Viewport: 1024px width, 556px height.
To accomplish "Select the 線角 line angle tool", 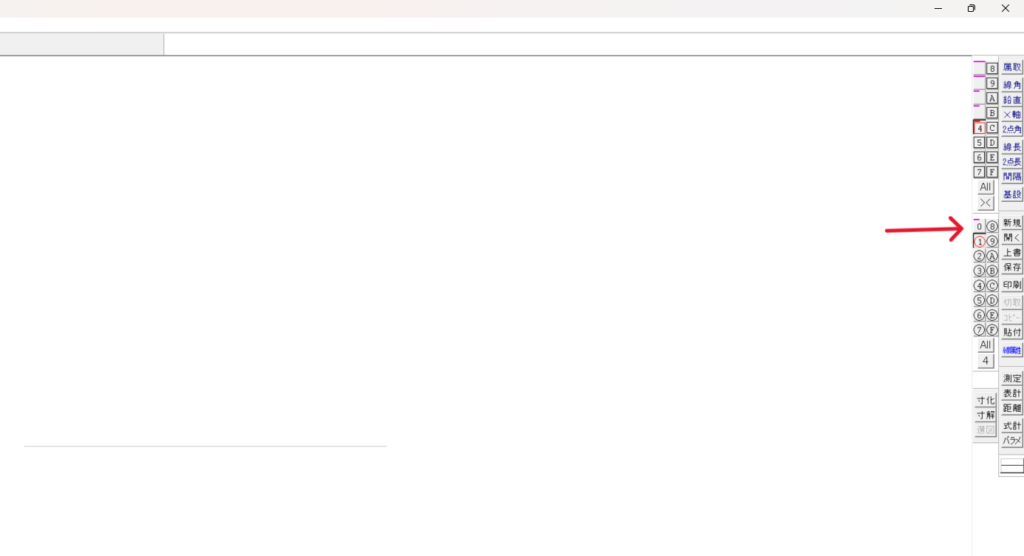I will [x=1012, y=85].
